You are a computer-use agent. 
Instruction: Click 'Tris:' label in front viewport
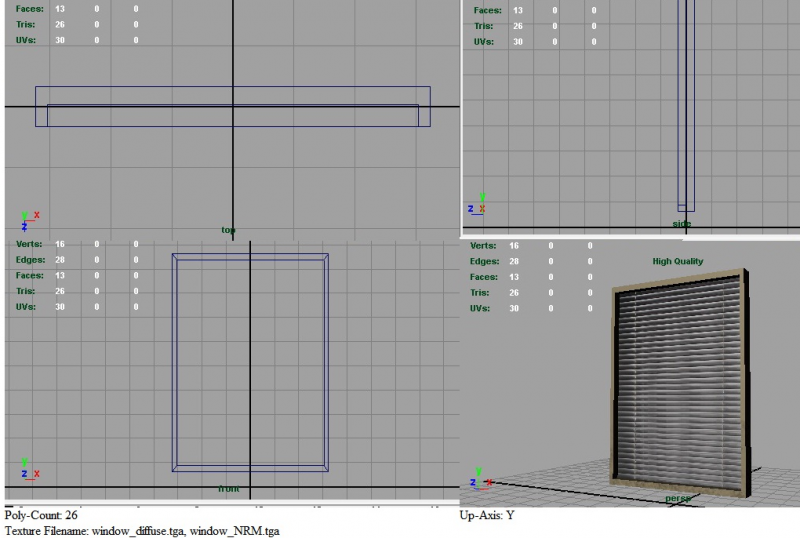(26, 291)
